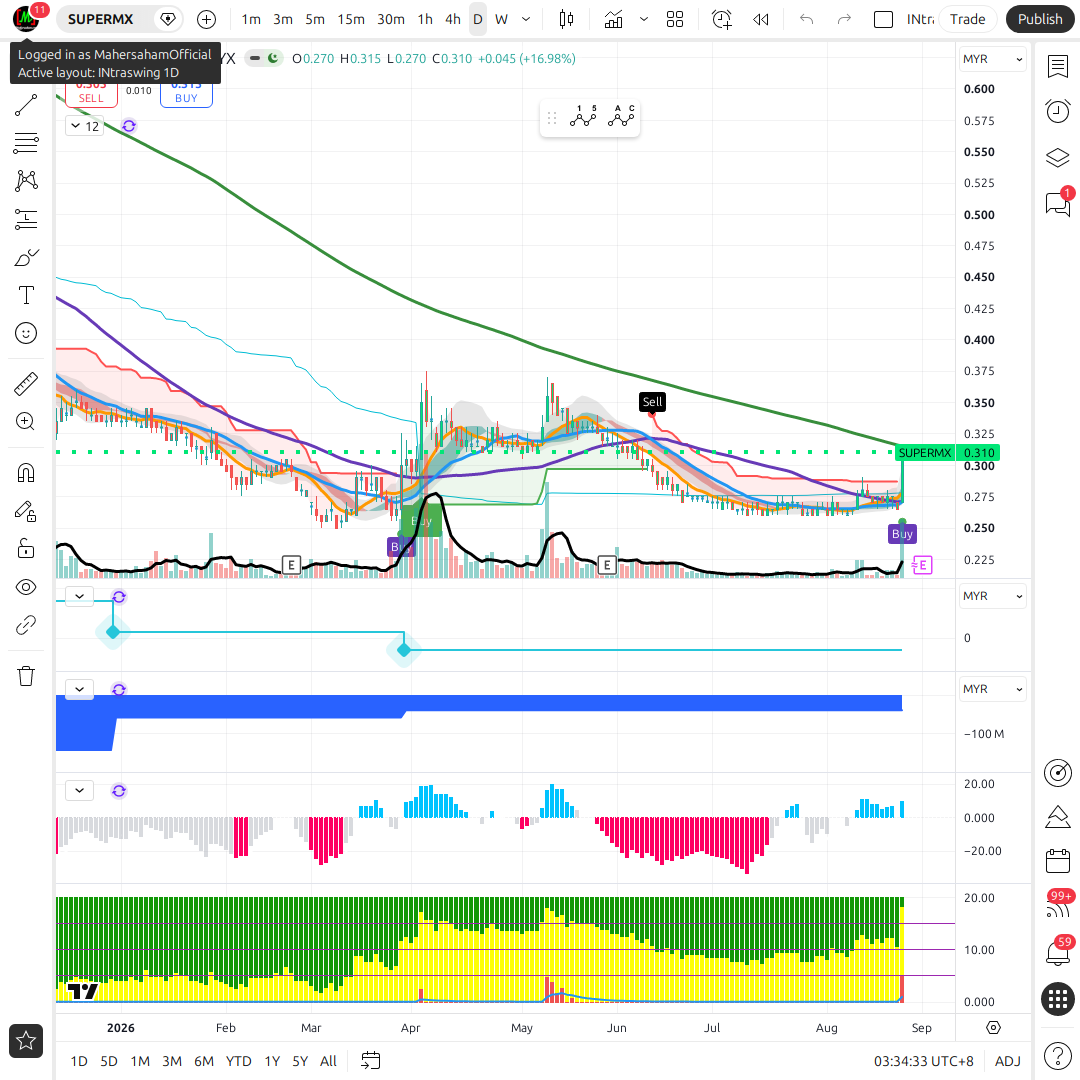The height and width of the screenshot is (1080, 1080).
Task: Collapse the indicator legend showing 12
Action: 85,126
